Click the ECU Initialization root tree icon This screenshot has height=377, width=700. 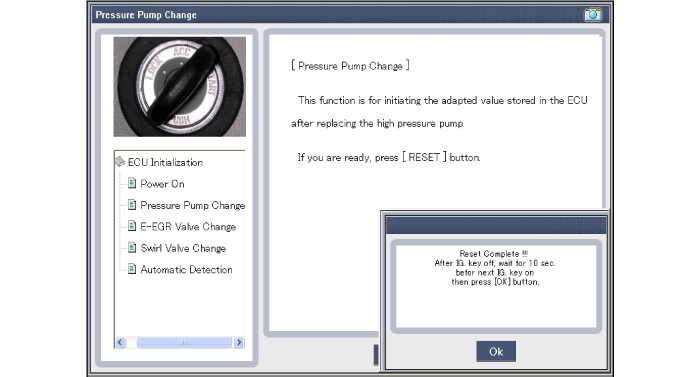tap(120, 162)
